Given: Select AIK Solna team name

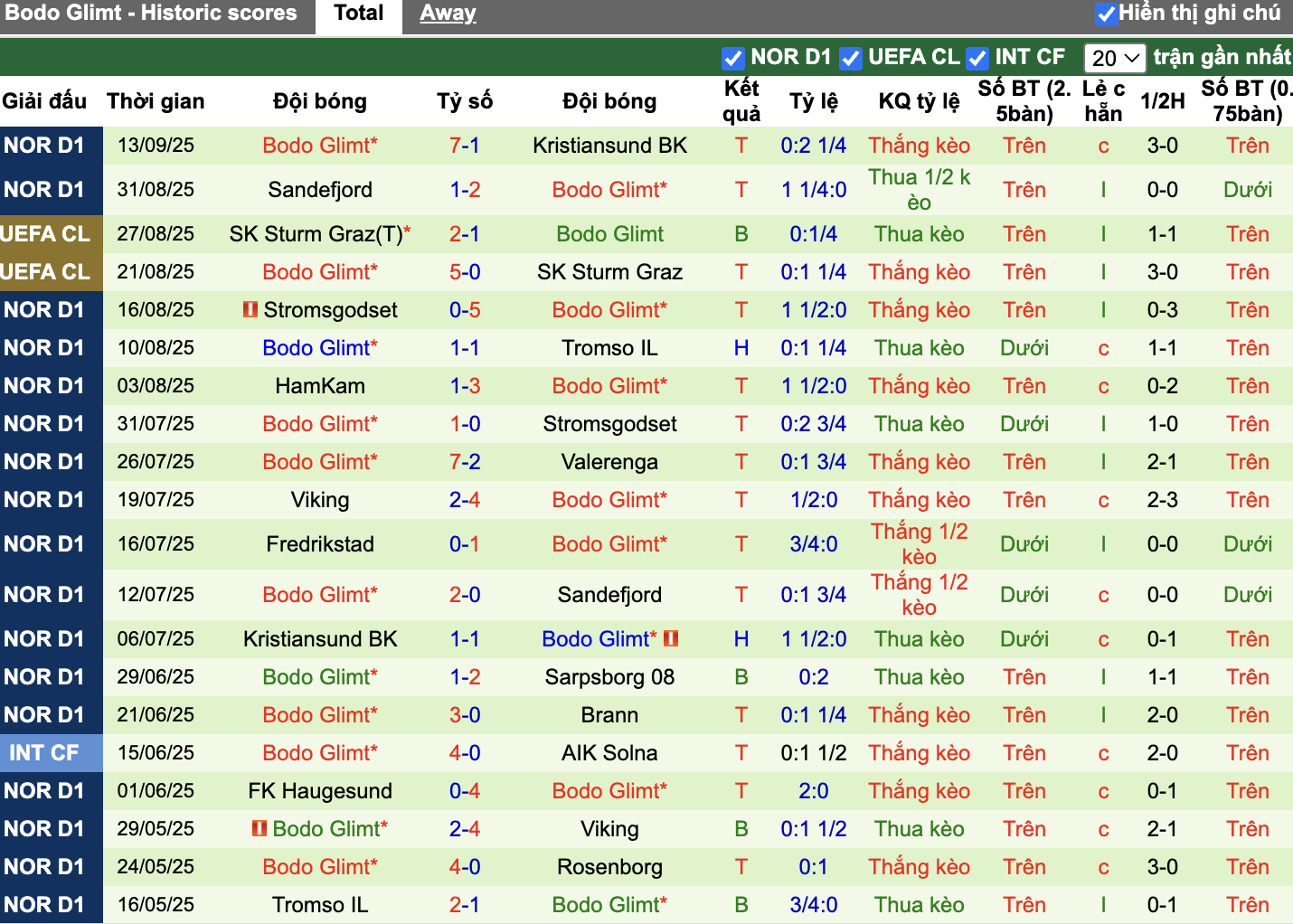Looking at the screenshot, I should (609, 753).
